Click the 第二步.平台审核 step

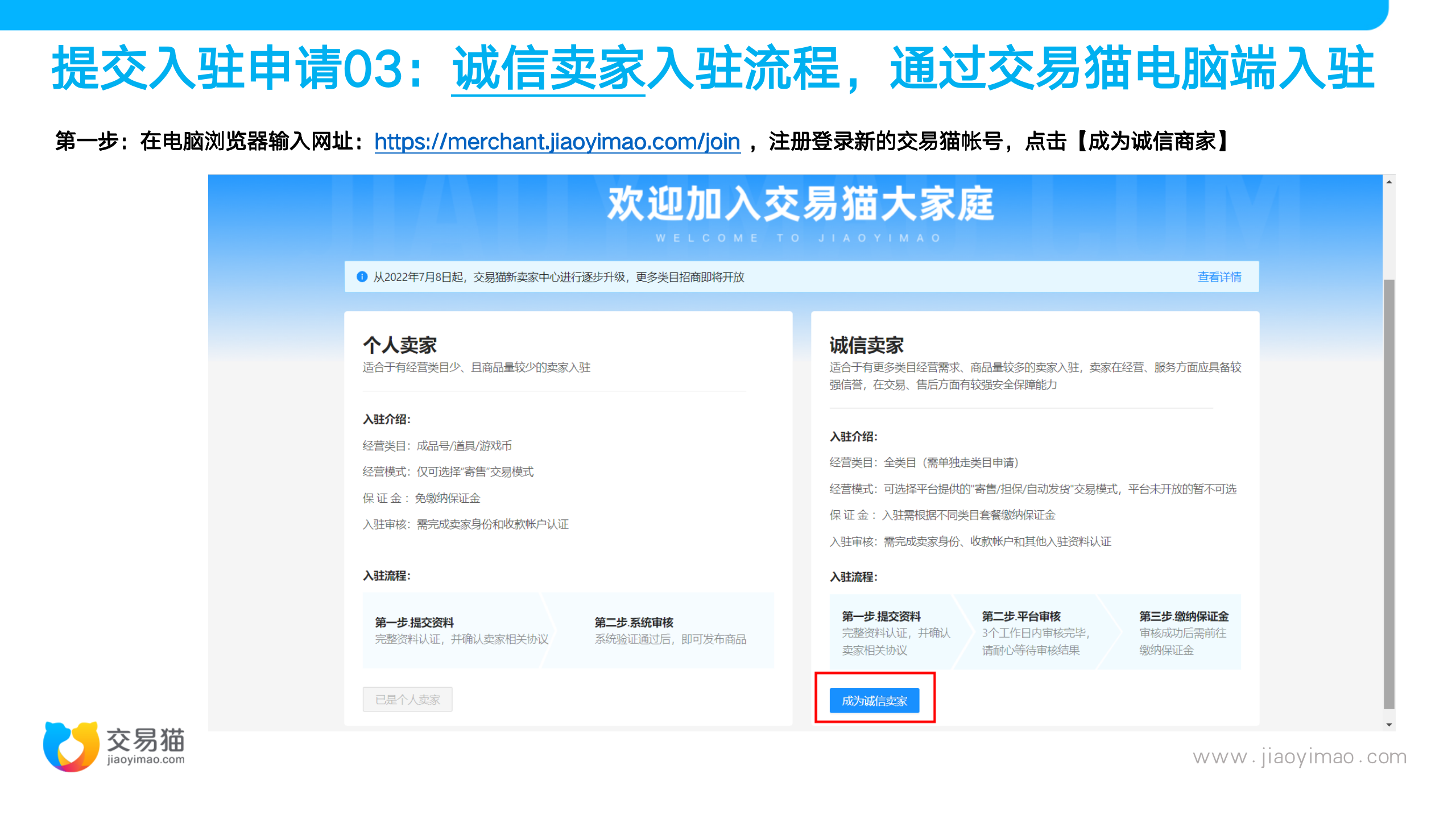pos(1021,616)
